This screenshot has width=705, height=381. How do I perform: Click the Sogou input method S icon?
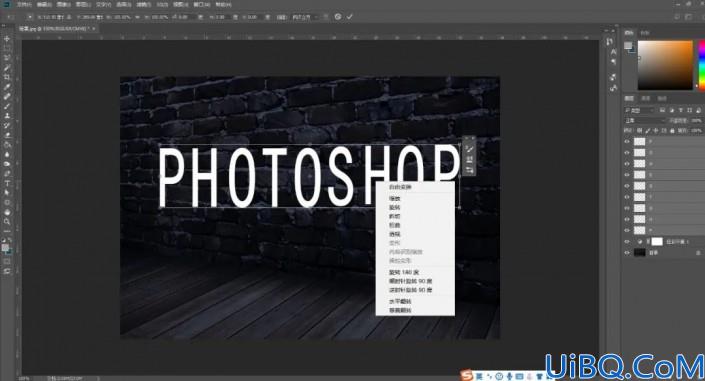click(x=467, y=375)
